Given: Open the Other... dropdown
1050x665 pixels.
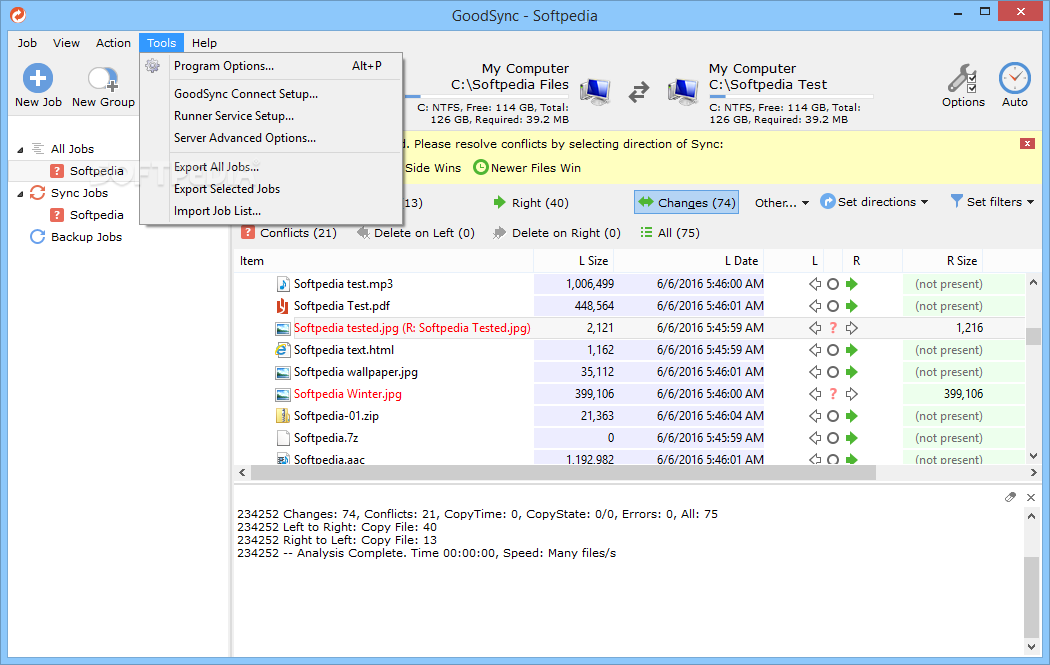Looking at the screenshot, I should click(781, 202).
